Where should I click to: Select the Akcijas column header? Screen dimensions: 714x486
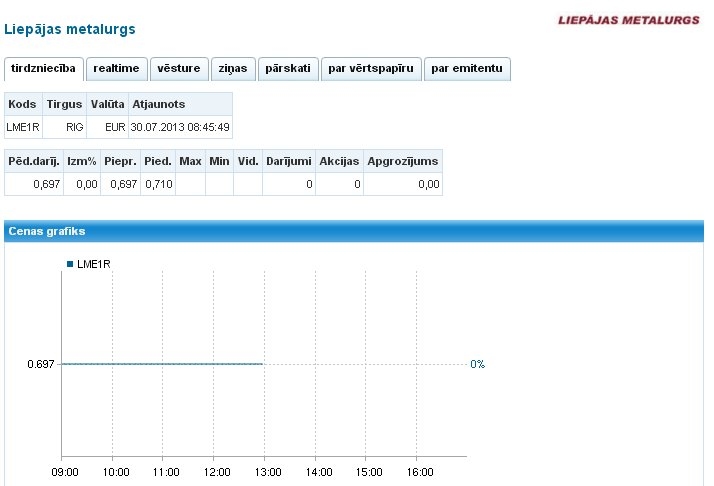point(339,161)
